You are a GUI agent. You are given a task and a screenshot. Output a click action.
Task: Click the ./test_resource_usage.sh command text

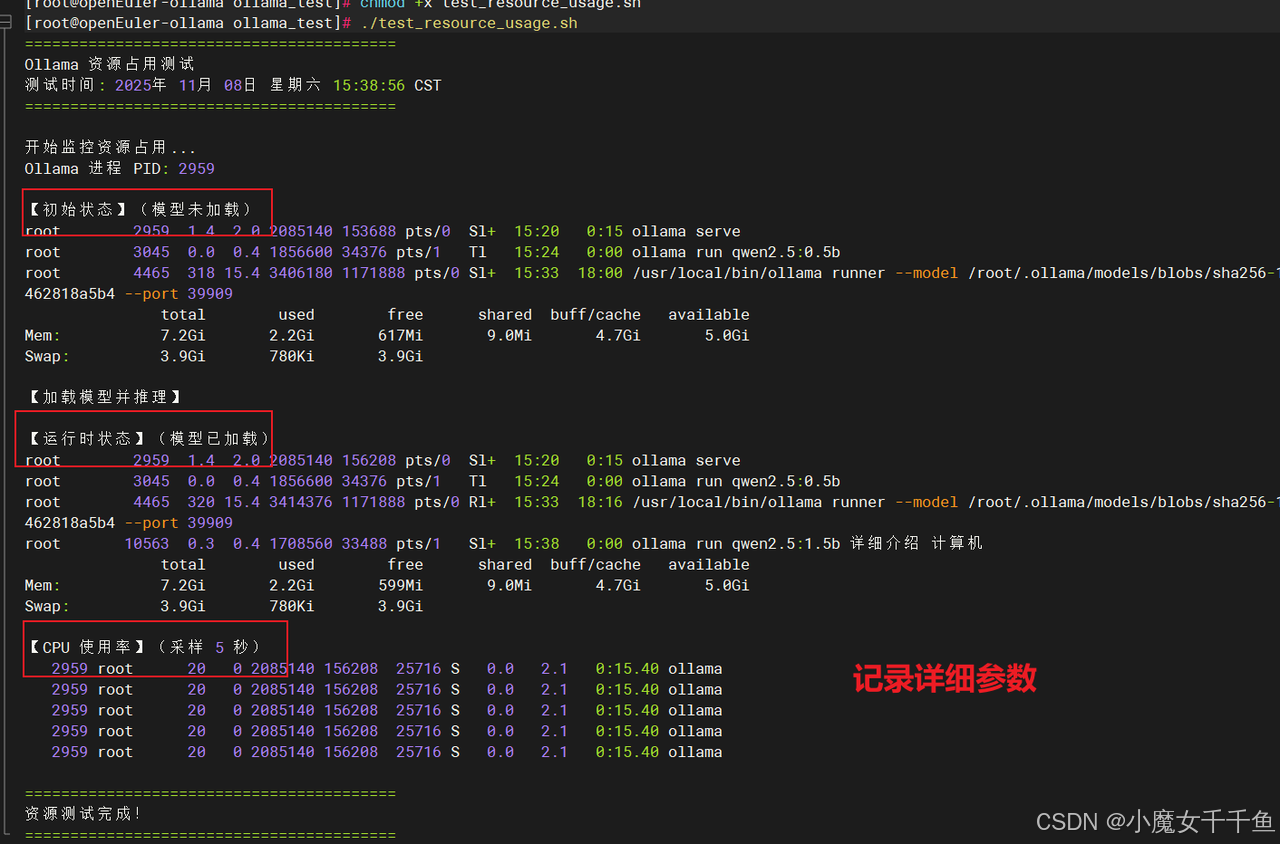469,23
